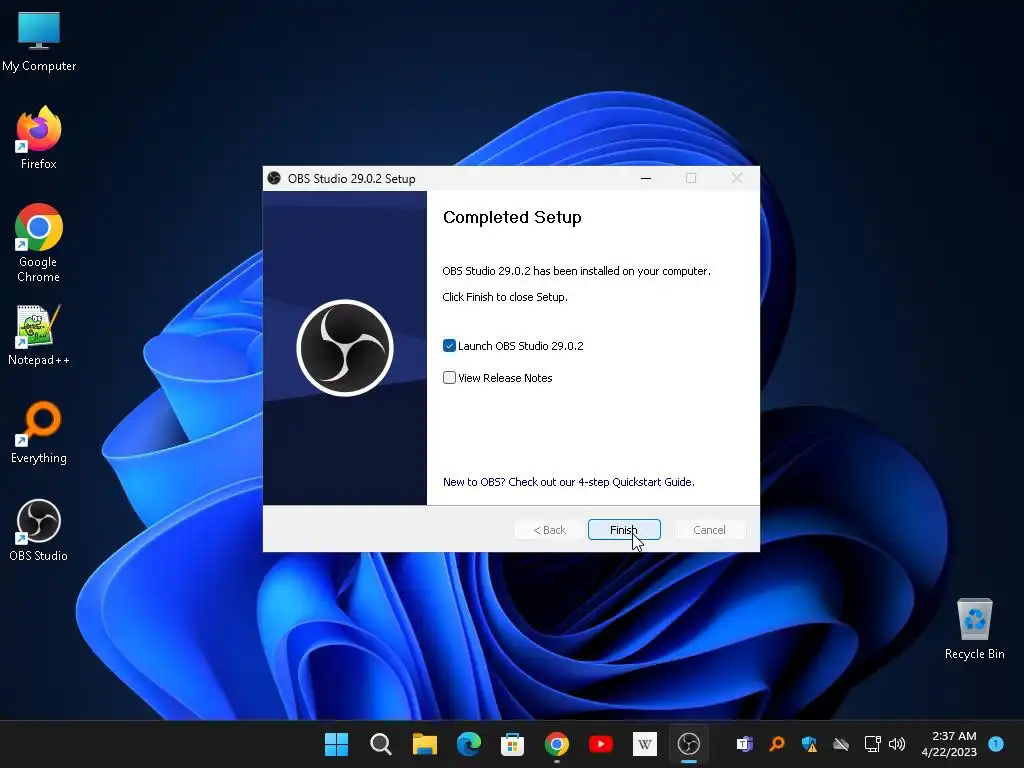Open taskbar Search magnifier
This screenshot has height=768, width=1024.
point(381,744)
